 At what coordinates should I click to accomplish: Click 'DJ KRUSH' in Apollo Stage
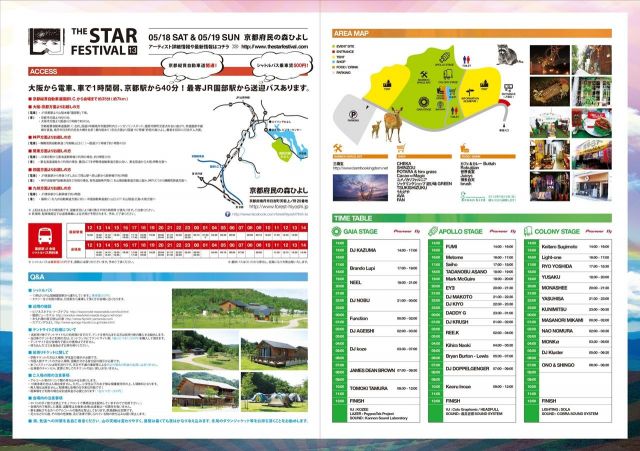[457, 322]
